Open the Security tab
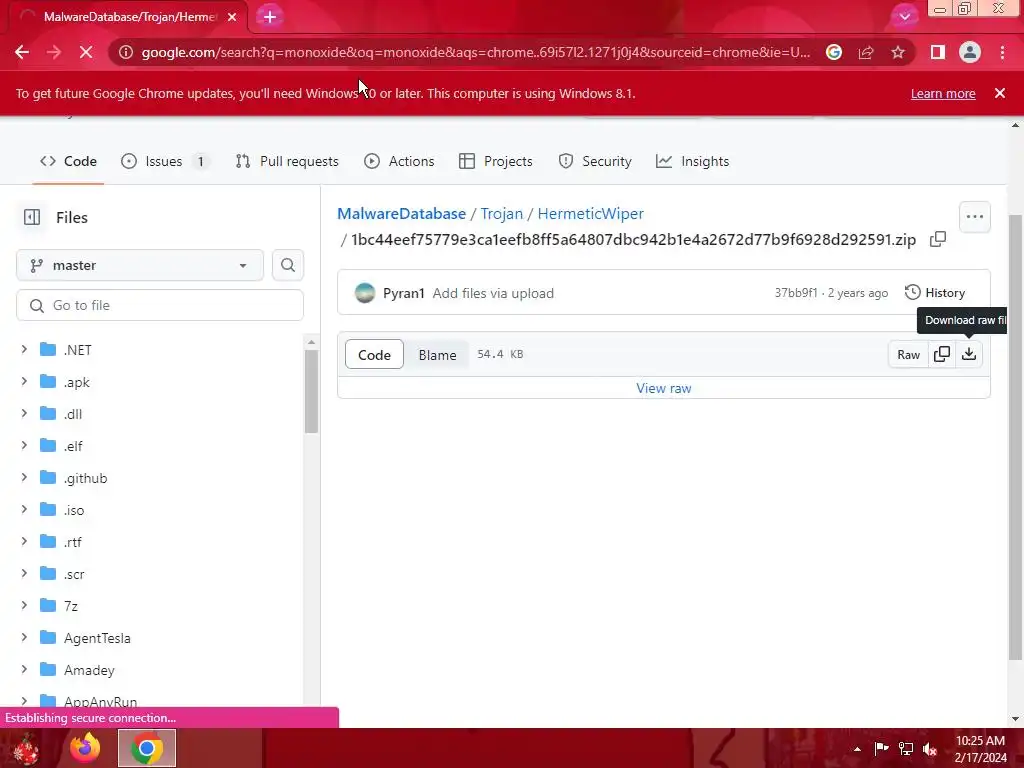1024x768 pixels. [595, 161]
